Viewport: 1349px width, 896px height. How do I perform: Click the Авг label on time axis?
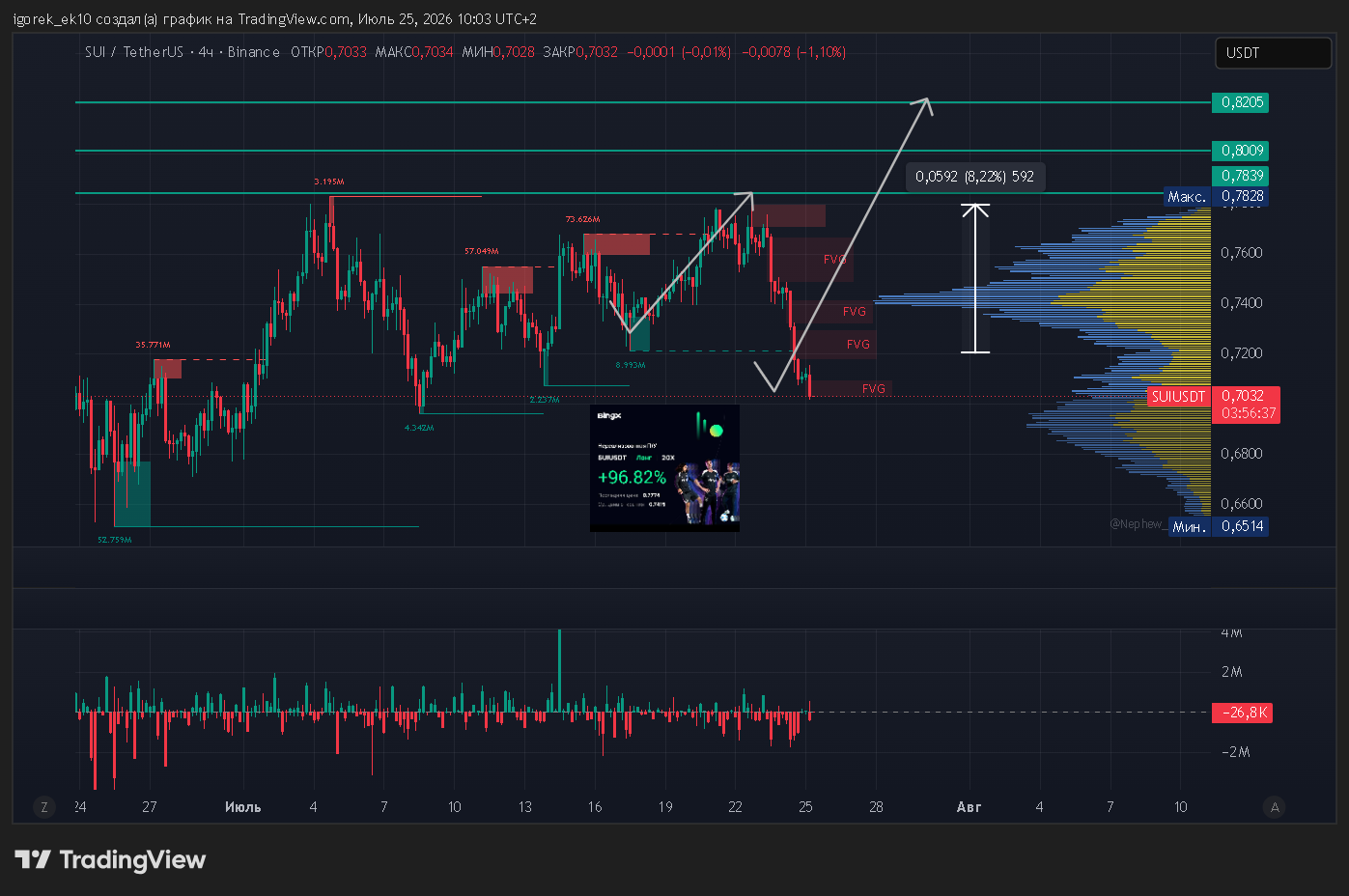click(x=969, y=807)
